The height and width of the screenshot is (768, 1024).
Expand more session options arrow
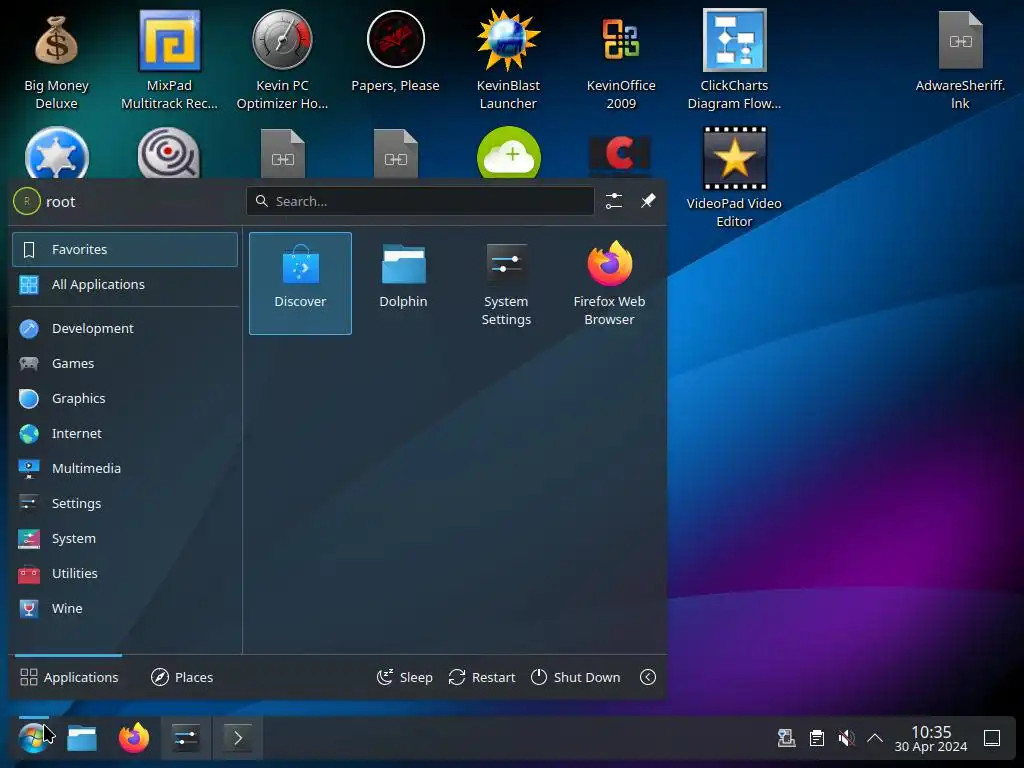coord(648,677)
